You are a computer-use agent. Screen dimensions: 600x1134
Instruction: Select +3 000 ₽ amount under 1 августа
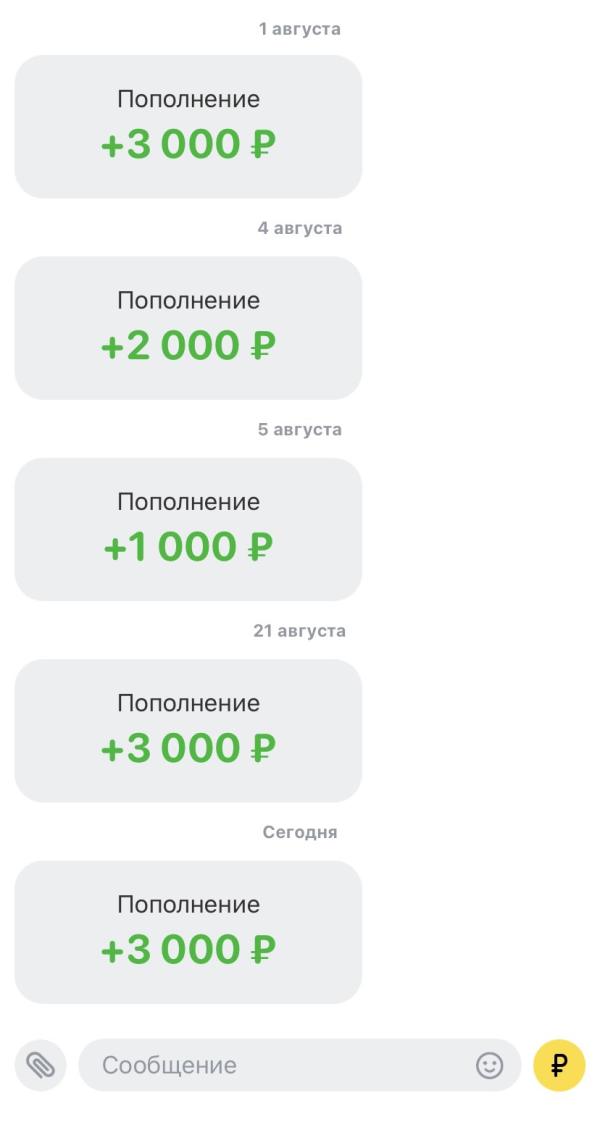point(188,144)
